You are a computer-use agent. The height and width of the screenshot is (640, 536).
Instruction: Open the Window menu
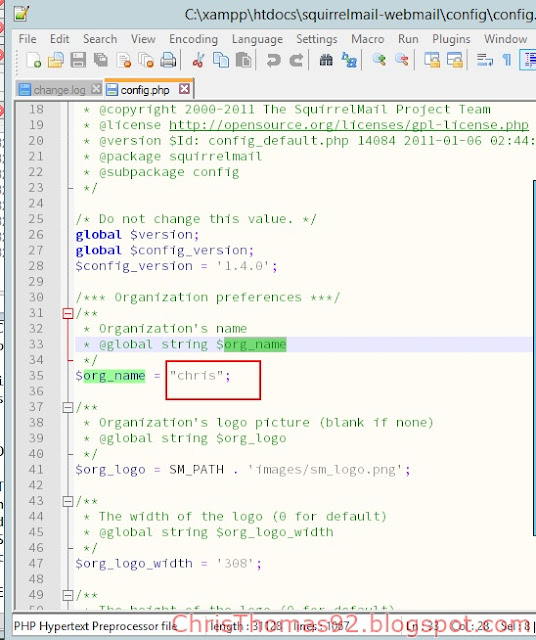pyautogui.click(x=505, y=39)
